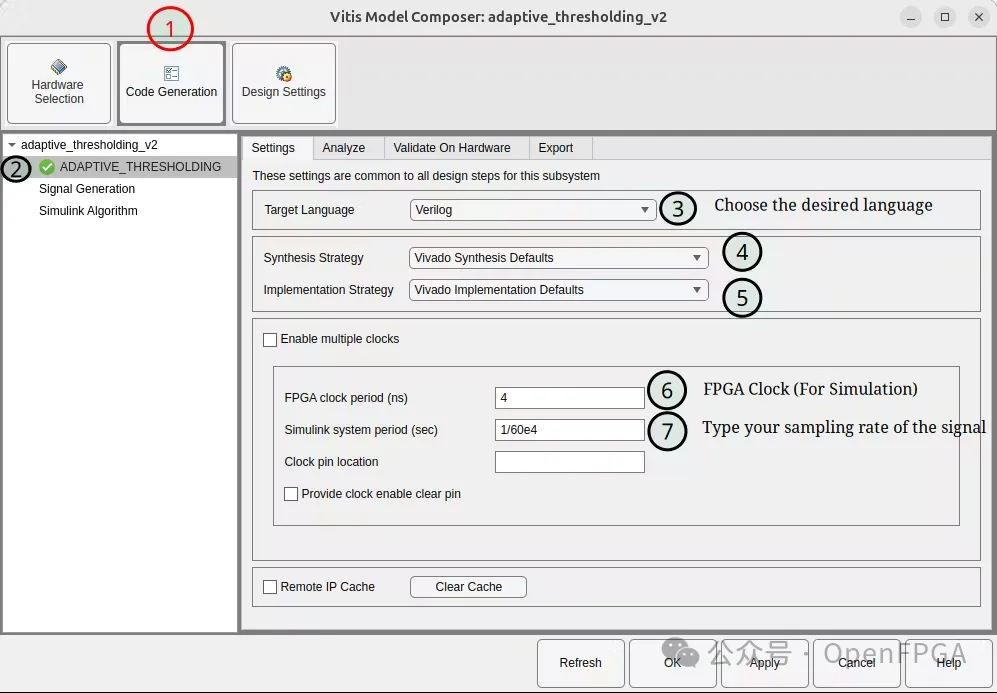Open the Synthesis Strategy dropdown
This screenshot has height=693, width=997.
coord(558,258)
